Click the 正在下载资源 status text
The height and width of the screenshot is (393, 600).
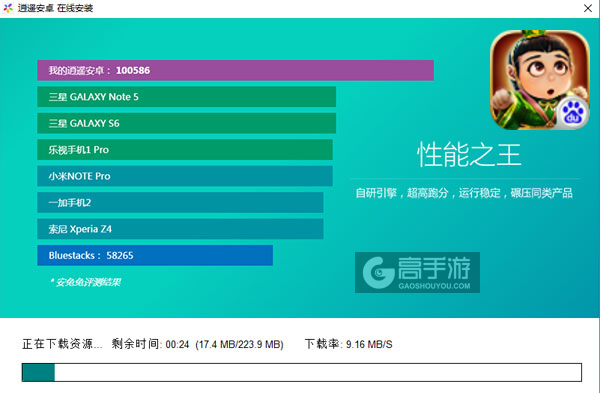coord(62,344)
